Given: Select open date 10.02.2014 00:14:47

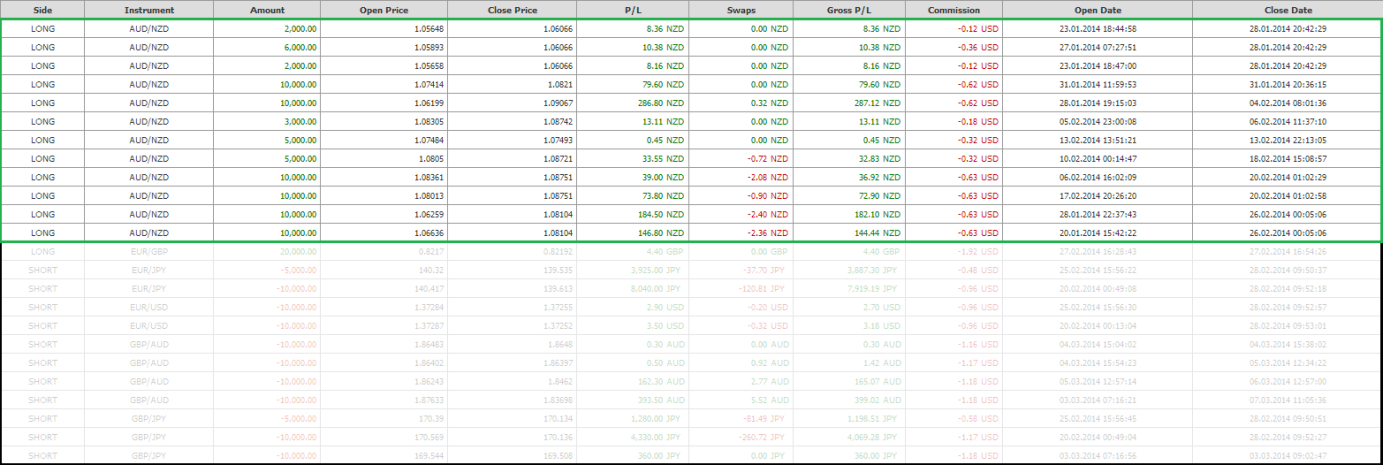Looking at the screenshot, I should (x=1097, y=159).
